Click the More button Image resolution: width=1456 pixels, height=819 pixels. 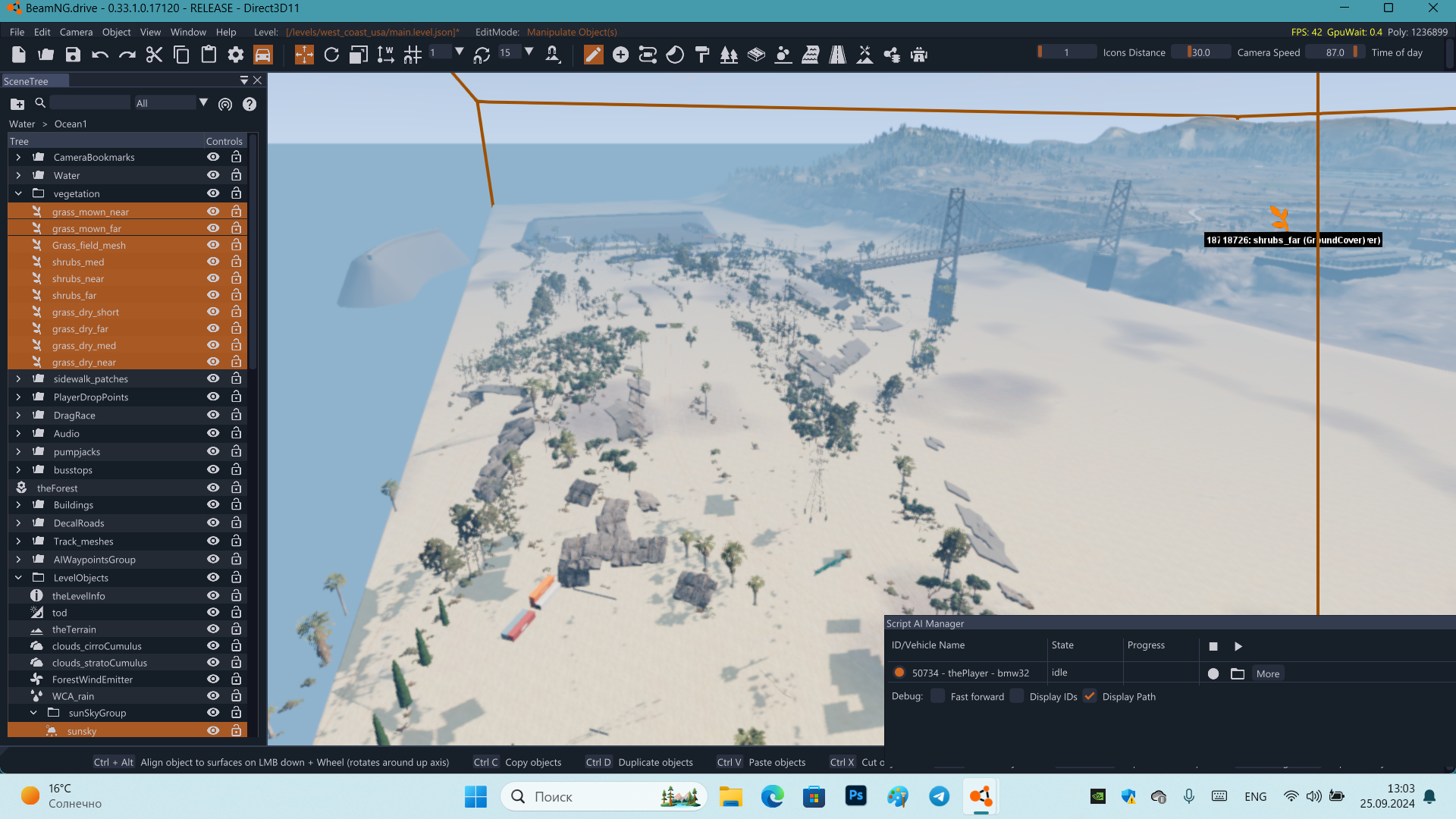pos(1267,673)
